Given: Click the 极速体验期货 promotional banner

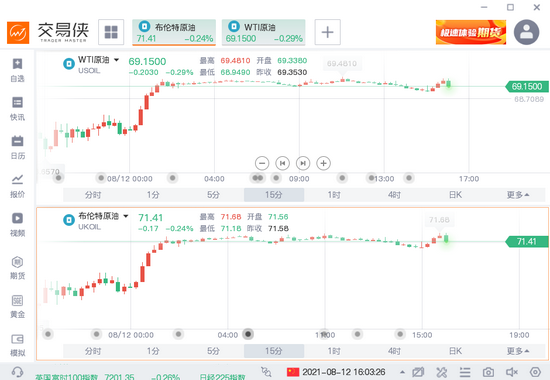Looking at the screenshot, I should pyautogui.click(x=471, y=32).
